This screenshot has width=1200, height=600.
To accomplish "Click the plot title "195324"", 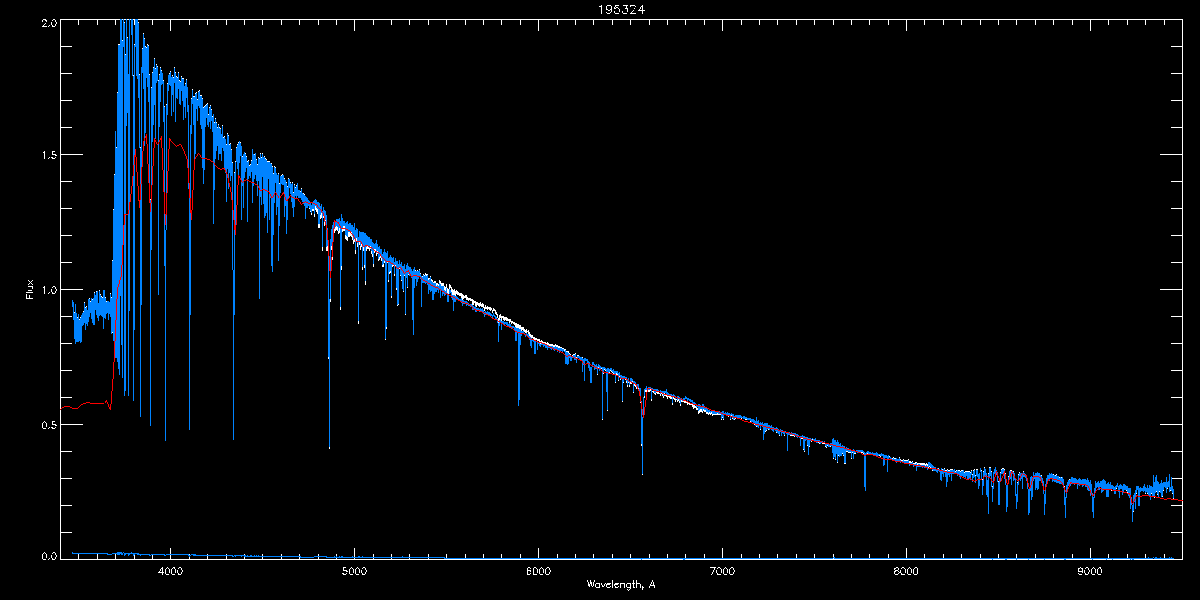I will pyautogui.click(x=620, y=9).
